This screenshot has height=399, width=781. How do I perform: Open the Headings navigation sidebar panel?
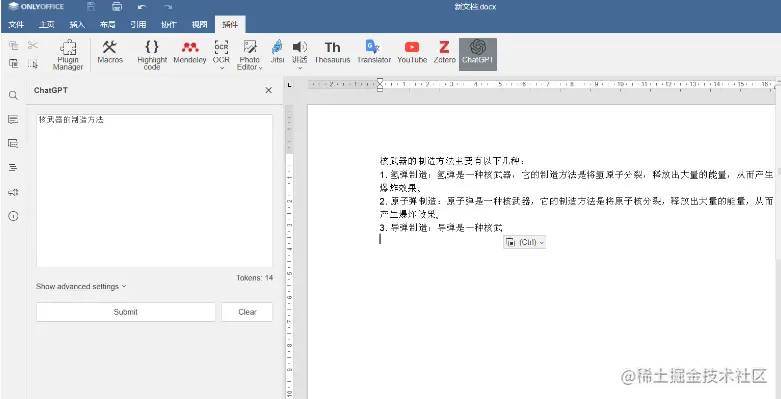[x=13, y=167]
